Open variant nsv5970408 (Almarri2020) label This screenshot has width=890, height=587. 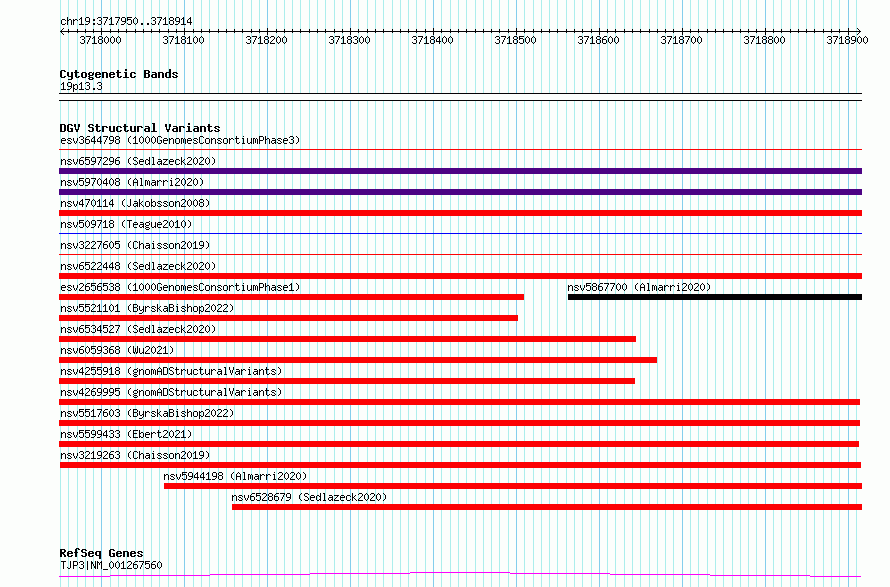tap(132, 182)
